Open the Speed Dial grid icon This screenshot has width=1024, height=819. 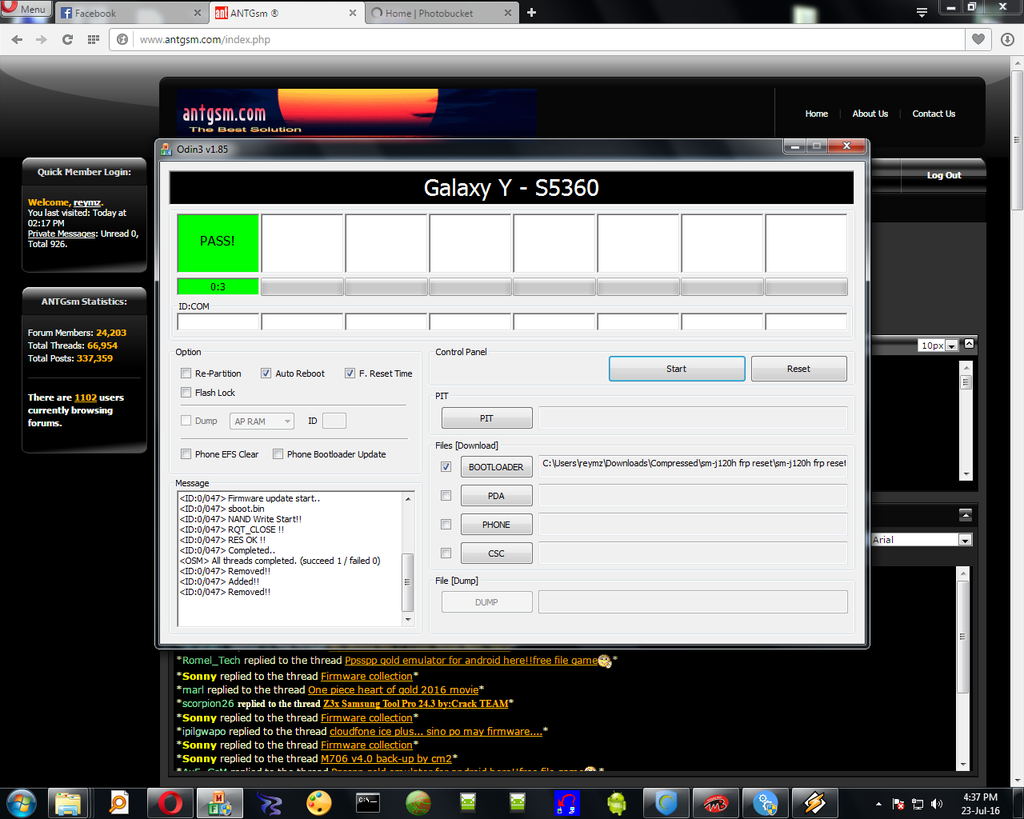point(93,40)
